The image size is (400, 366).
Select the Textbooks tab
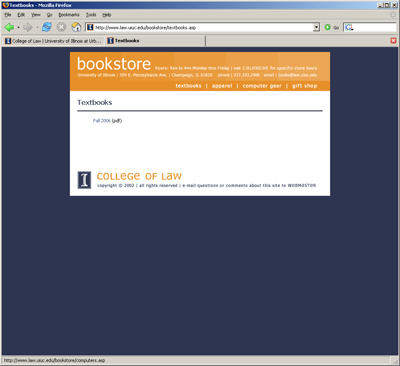click(x=155, y=41)
